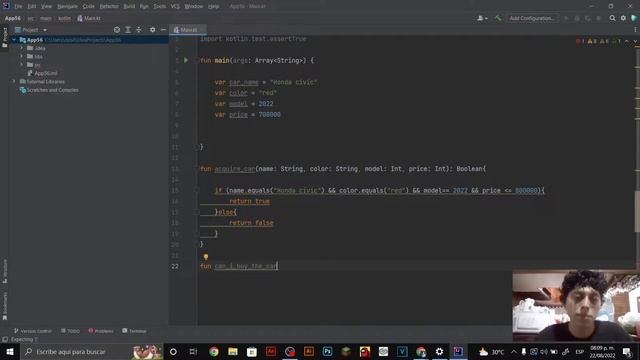Viewport: 640px width, 360px height.
Task: Click the Debug toolbar icon
Action: (577, 18)
